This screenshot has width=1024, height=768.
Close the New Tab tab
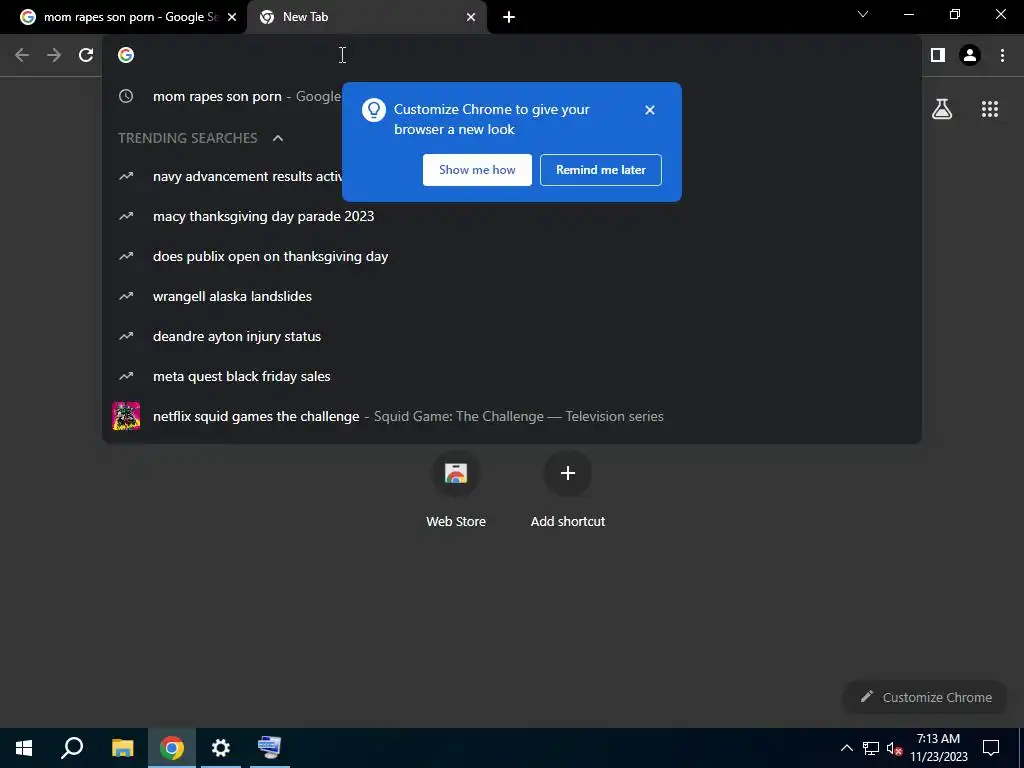471,17
